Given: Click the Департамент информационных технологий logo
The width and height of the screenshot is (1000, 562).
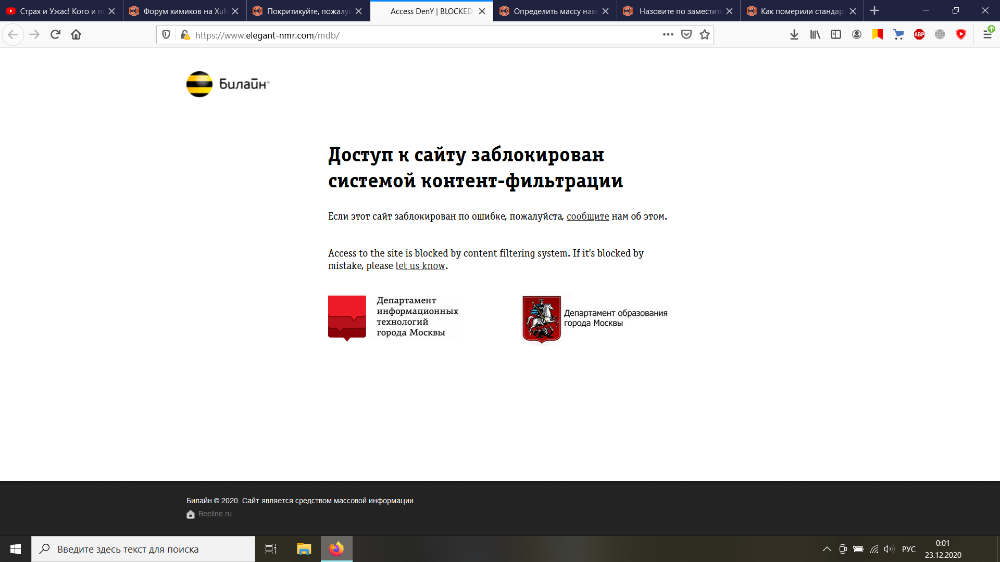Looking at the screenshot, I should click(x=393, y=318).
